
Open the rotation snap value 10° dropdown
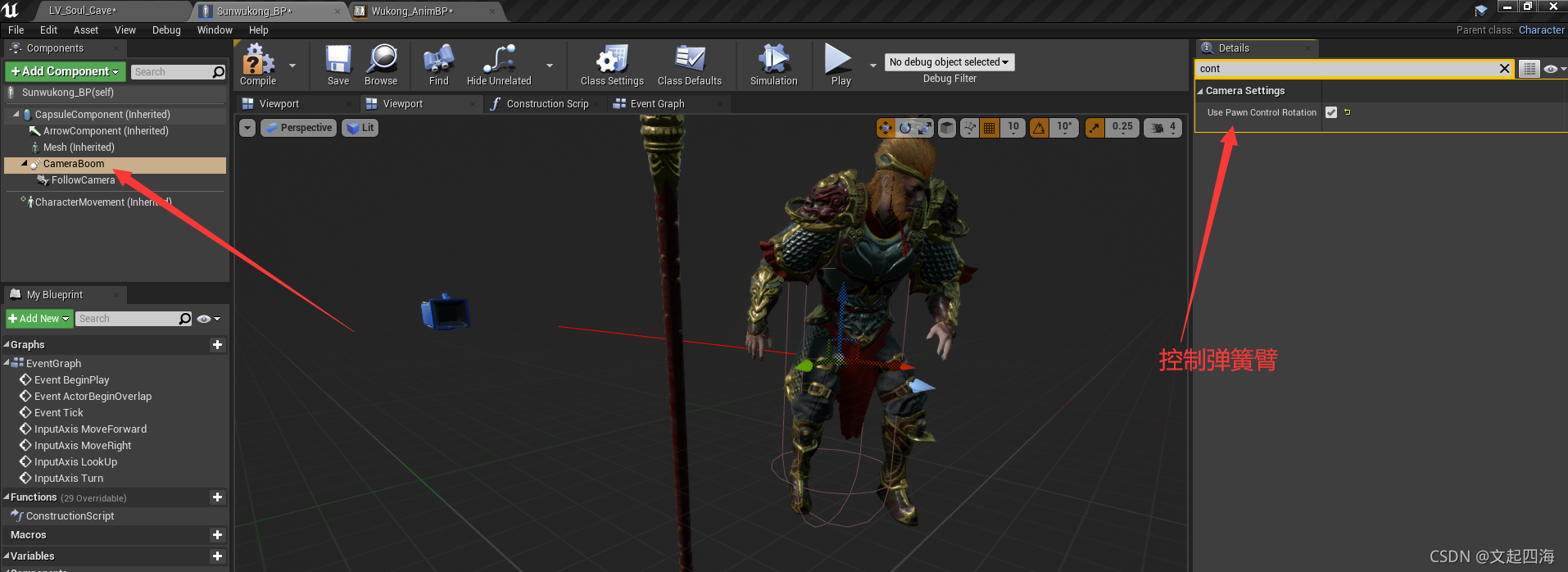pos(1064,128)
